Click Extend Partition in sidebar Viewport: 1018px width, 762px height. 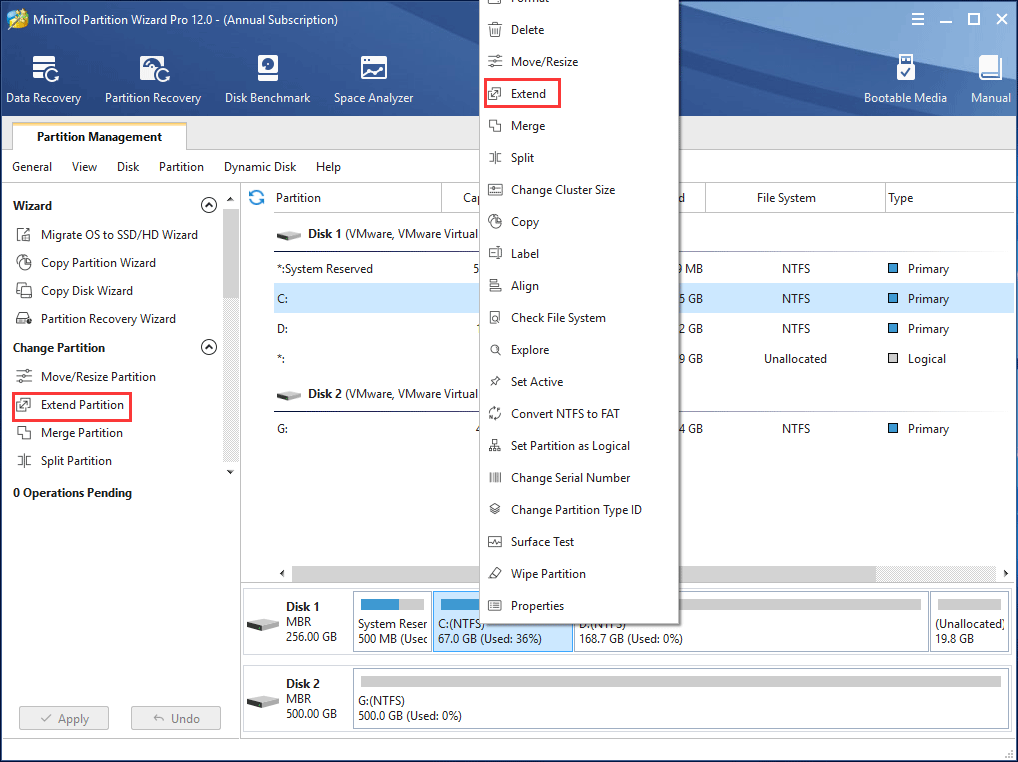click(82, 405)
